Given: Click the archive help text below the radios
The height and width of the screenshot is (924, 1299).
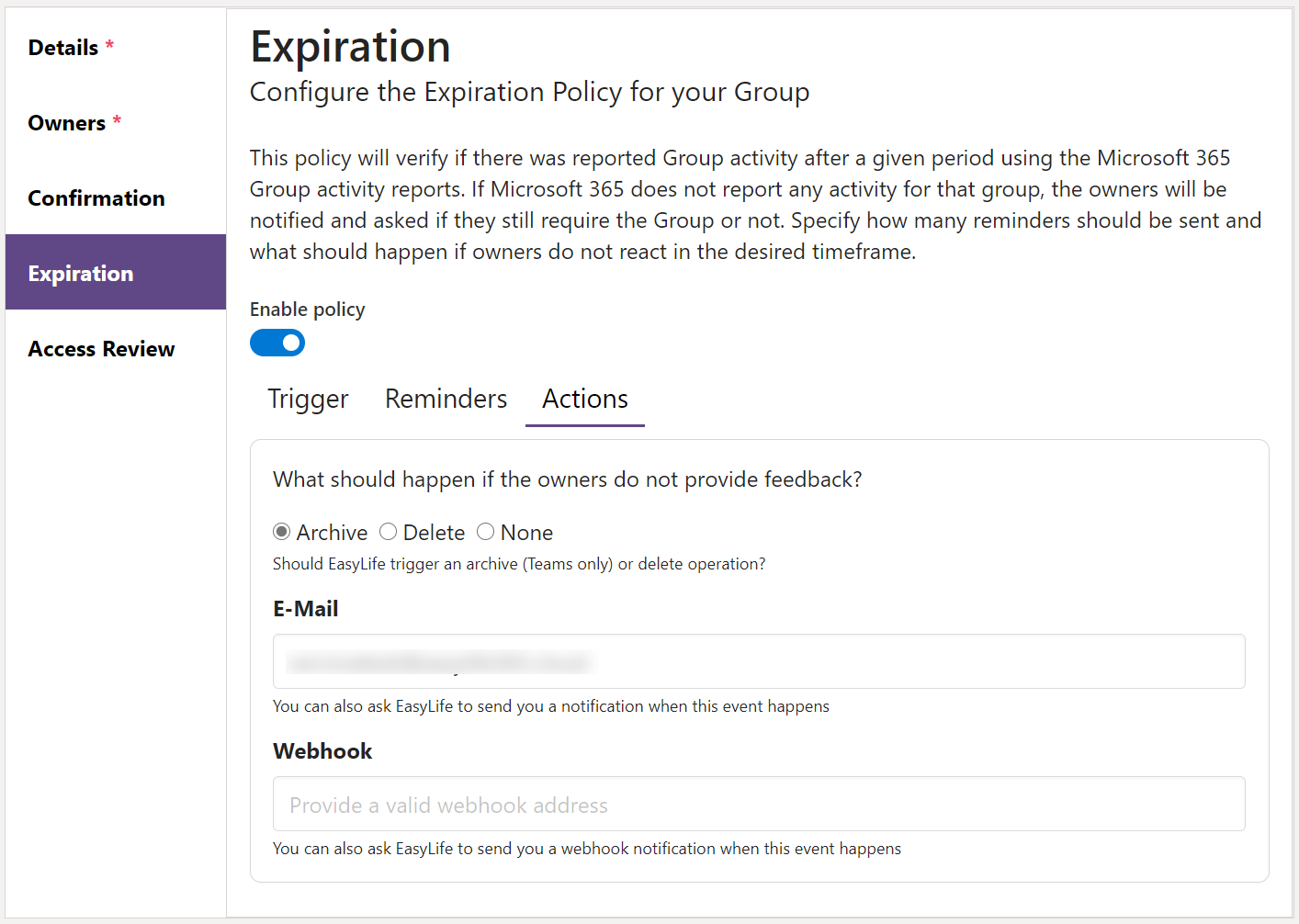Looking at the screenshot, I should tap(519, 563).
